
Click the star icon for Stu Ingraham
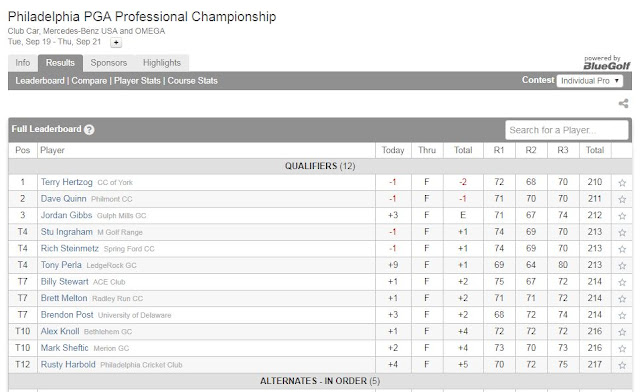tap(622, 232)
